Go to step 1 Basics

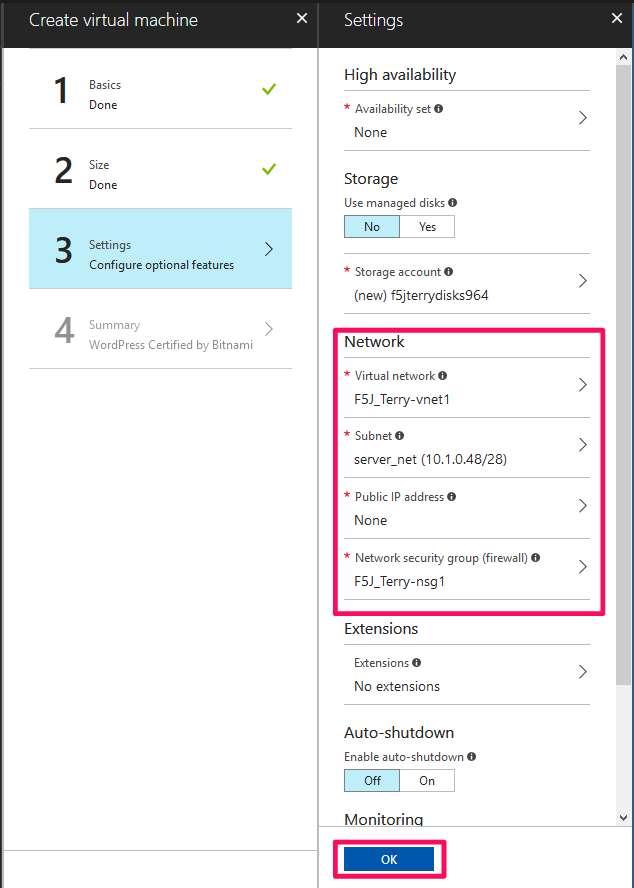point(160,89)
